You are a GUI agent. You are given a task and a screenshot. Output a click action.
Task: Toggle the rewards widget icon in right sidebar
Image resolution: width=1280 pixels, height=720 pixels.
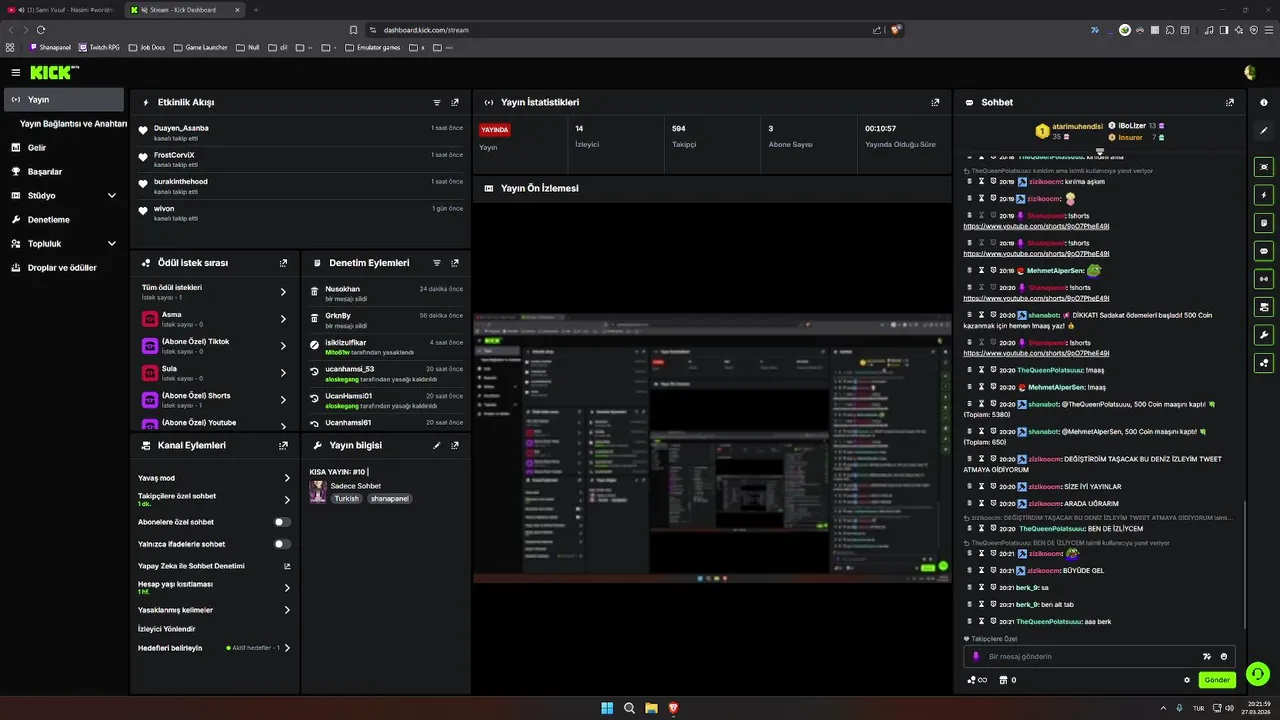tap(1264, 363)
